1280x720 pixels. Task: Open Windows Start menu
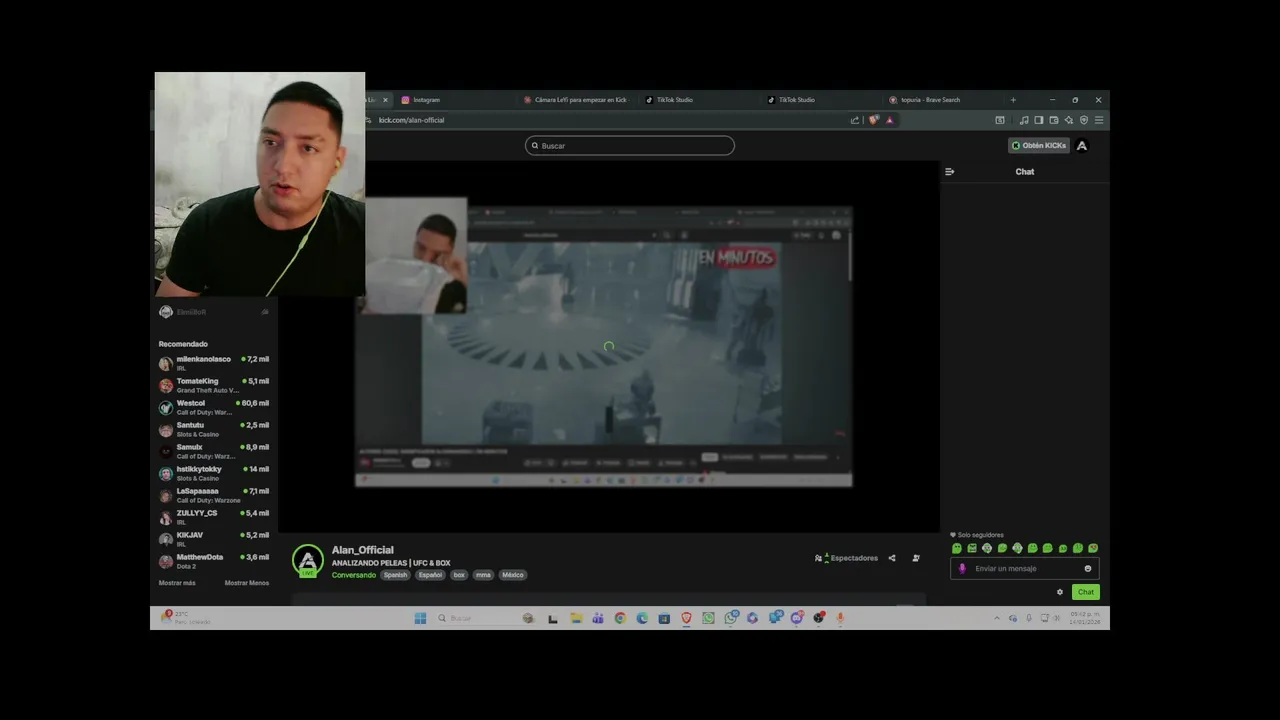(420, 618)
